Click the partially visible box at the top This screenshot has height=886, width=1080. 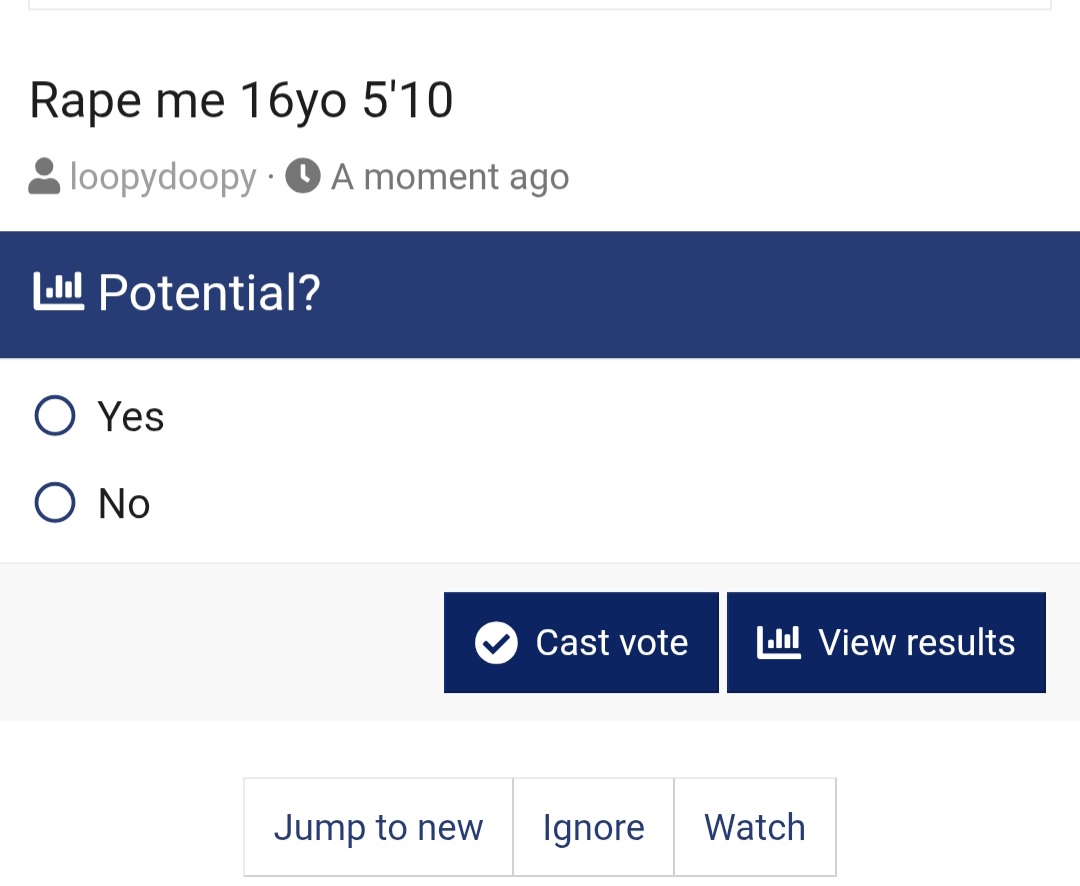[540, 5]
